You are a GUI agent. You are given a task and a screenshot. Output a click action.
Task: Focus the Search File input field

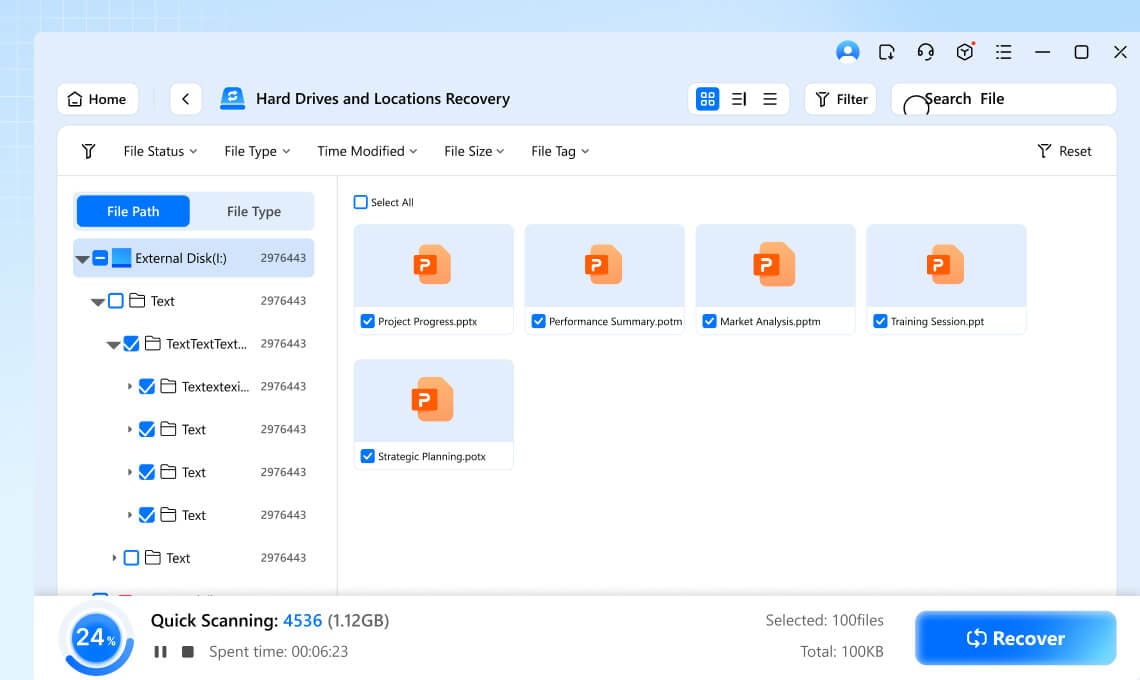click(1003, 99)
